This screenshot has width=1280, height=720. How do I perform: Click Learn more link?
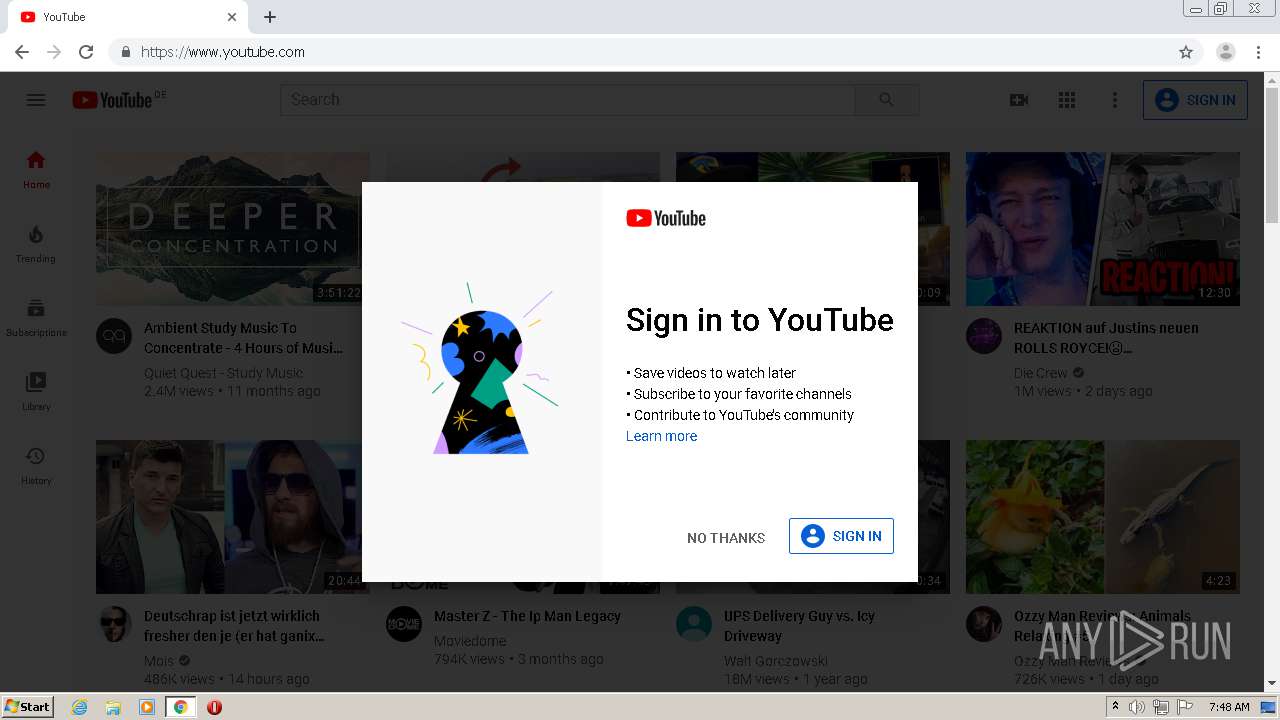(x=662, y=436)
